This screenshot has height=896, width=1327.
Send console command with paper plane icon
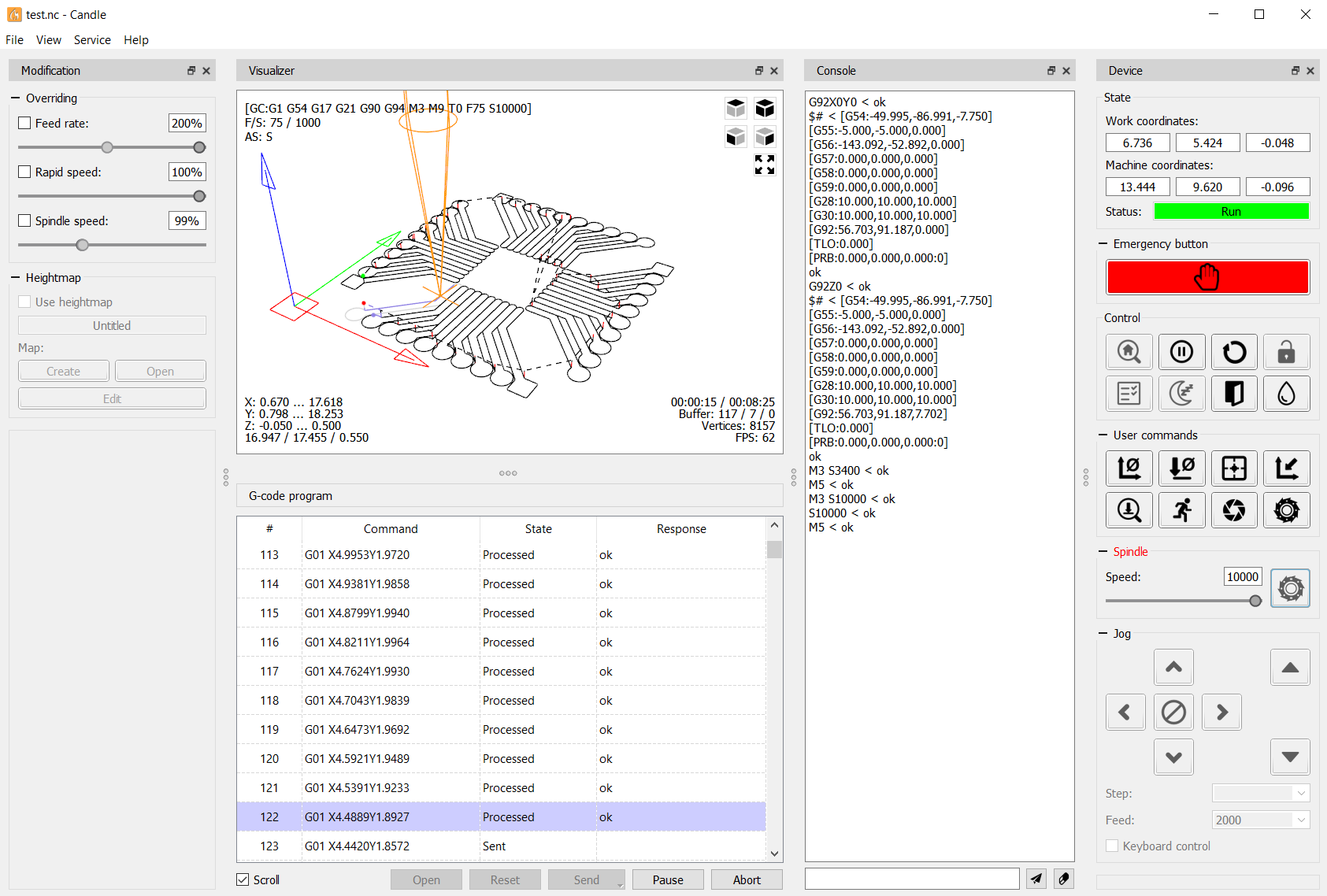(1036, 879)
